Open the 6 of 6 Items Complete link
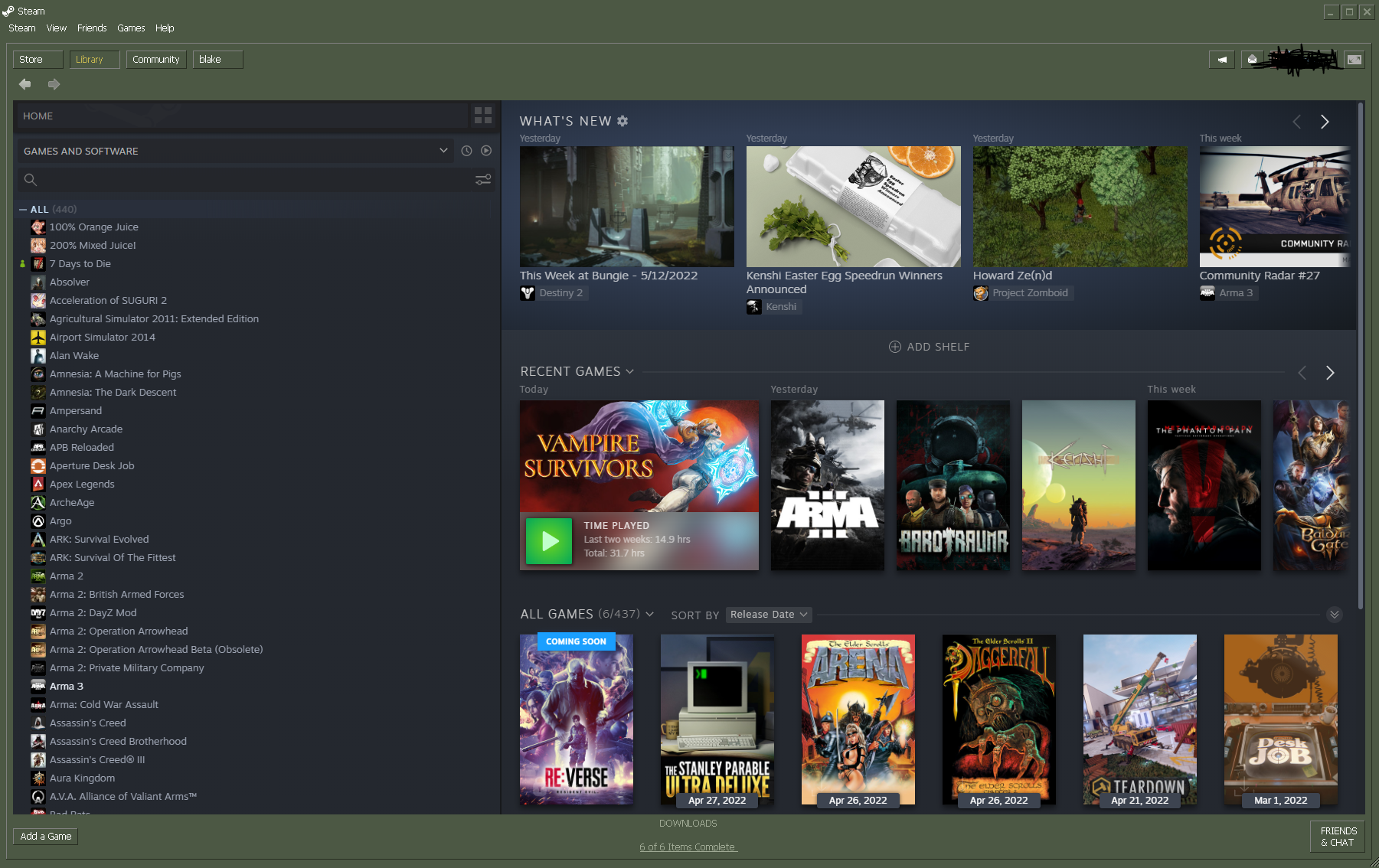Screen dimensions: 1379x868 (x=688, y=847)
